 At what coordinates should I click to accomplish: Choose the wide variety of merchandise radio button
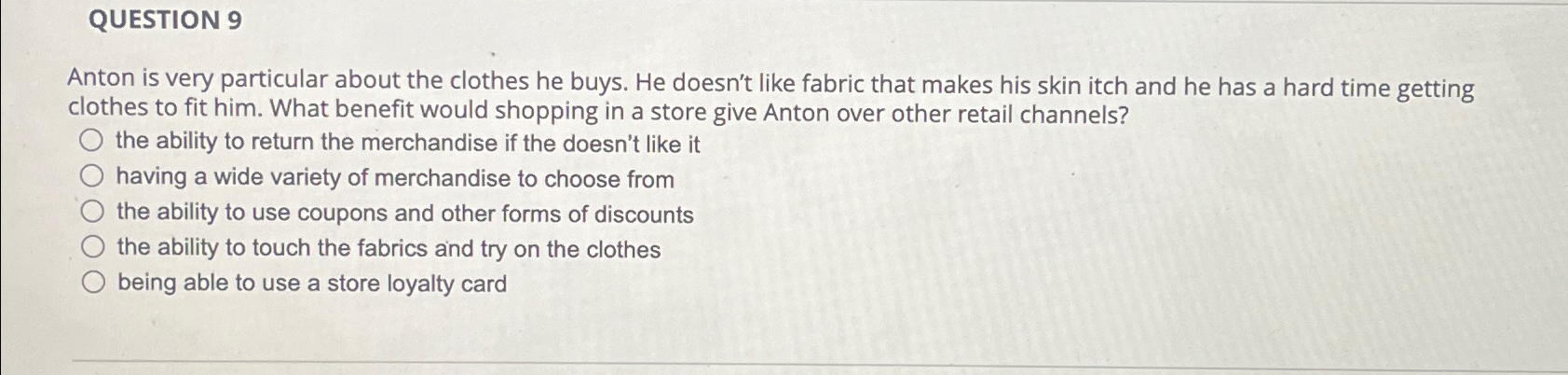tap(90, 176)
